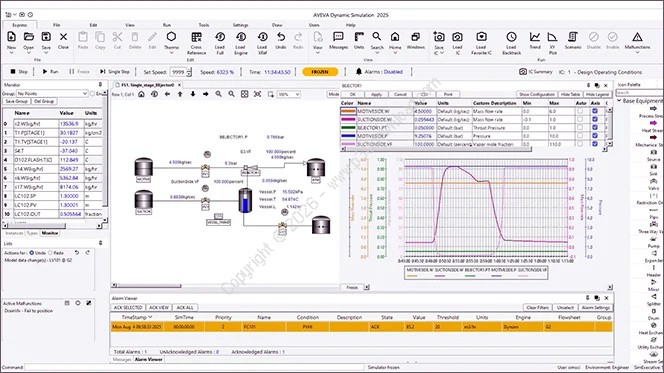
Task: Toggle the Axis checkbox for MOTIVESIDE.W
Action: click(595, 111)
